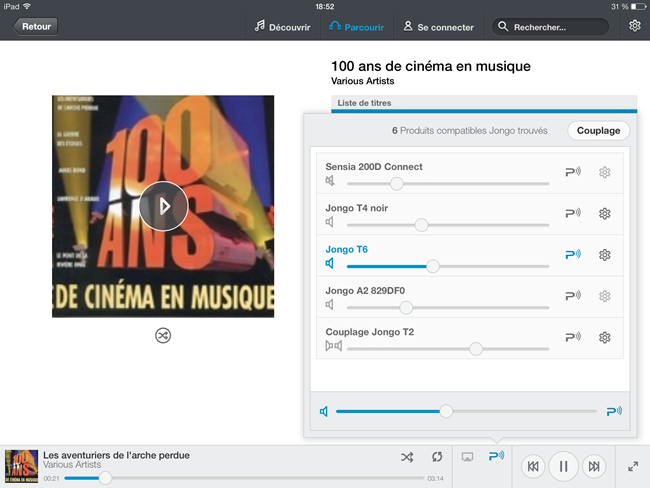
Task: Enable Jongo streaming on Jongo A2 829DF0
Action: (x=573, y=296)
